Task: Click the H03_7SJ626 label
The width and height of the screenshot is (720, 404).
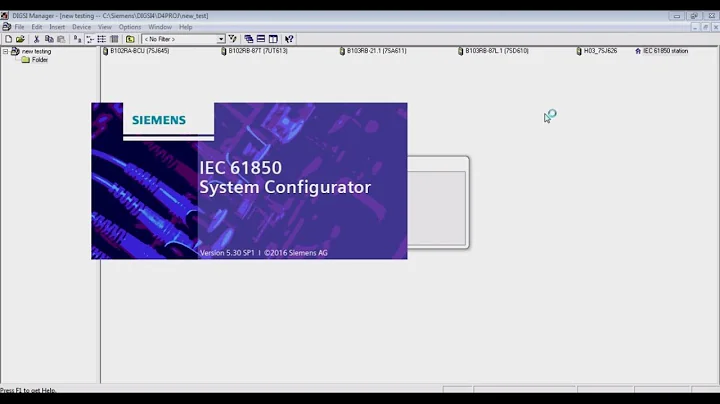Action: pos(600,51)
